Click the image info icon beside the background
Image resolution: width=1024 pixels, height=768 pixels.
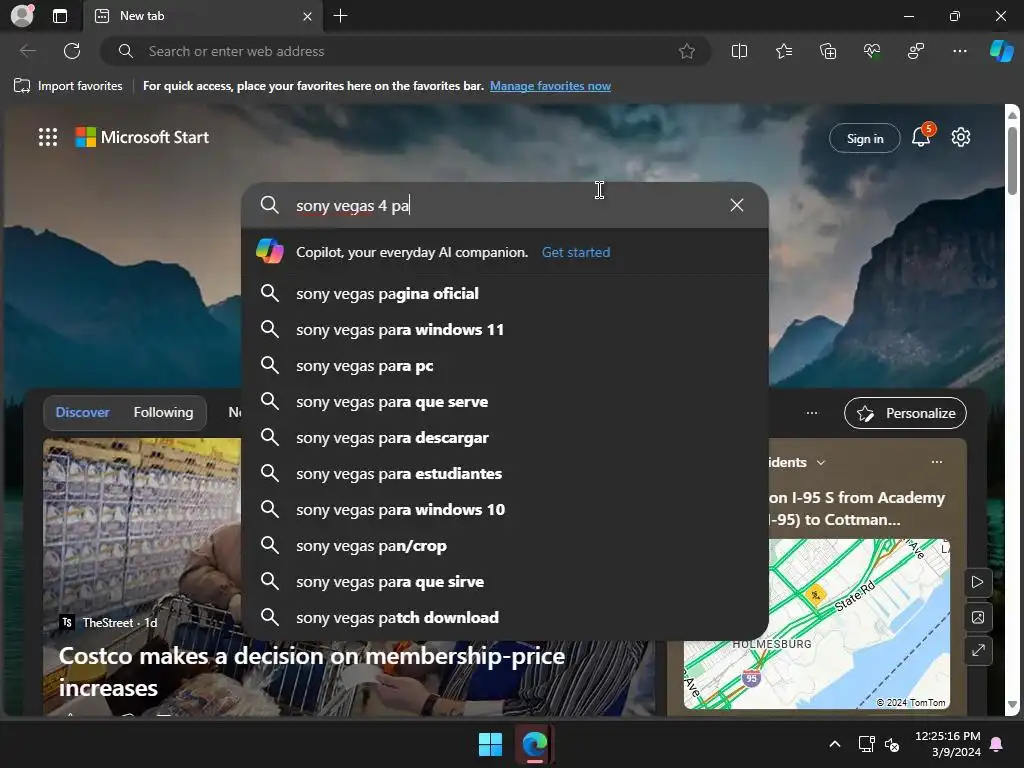978,616
